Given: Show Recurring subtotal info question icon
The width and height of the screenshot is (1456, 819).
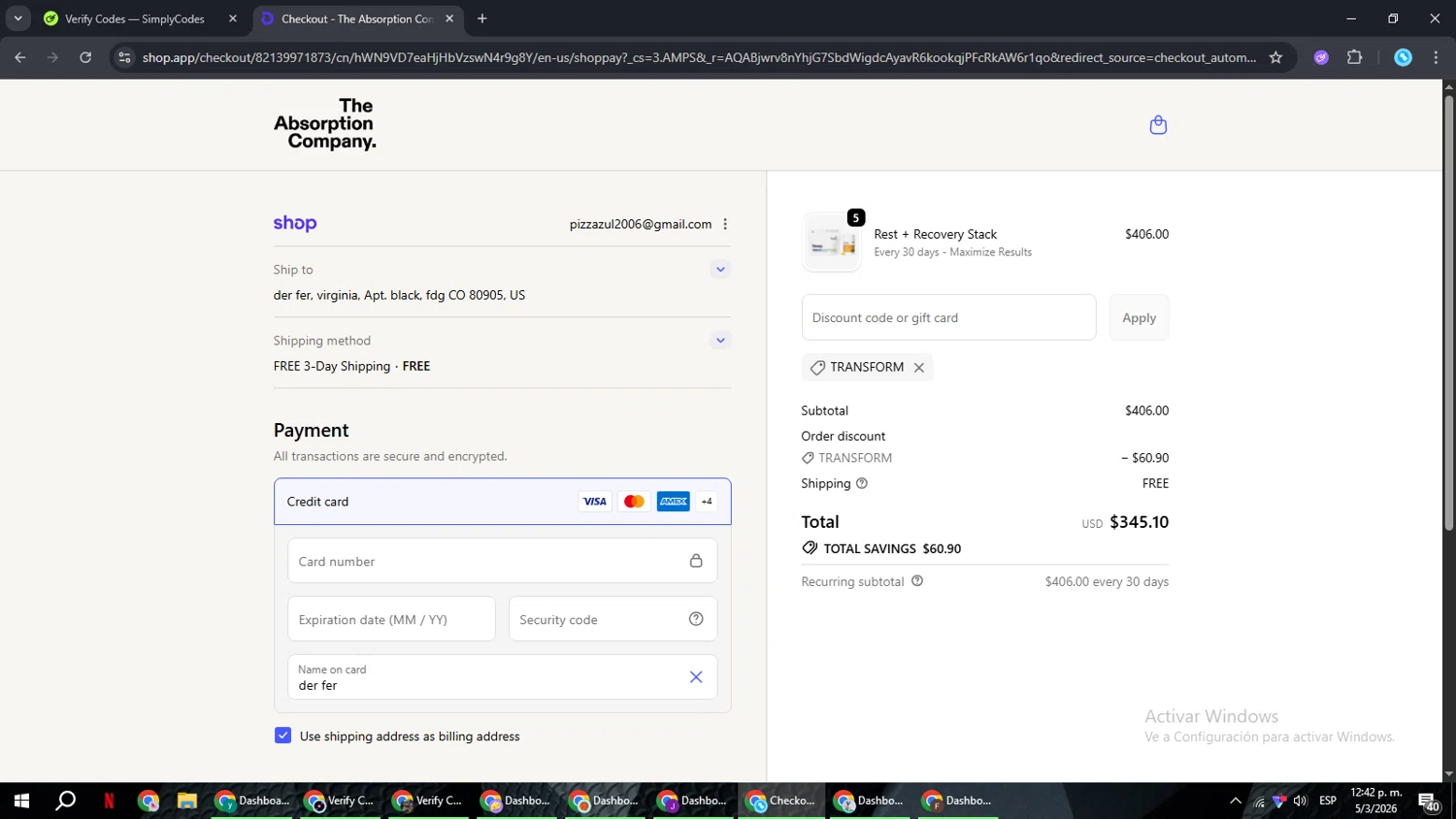Looking at the screenshot, I should pyautogui.click(x=917, y=581).
